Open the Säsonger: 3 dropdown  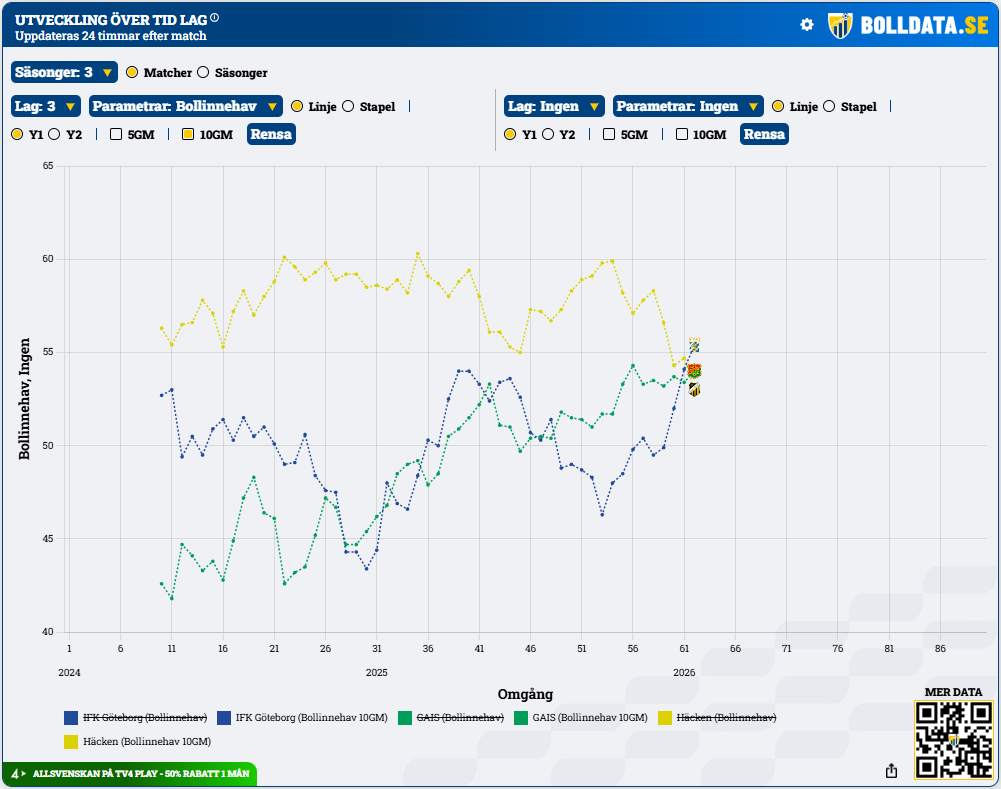[64, 73]
